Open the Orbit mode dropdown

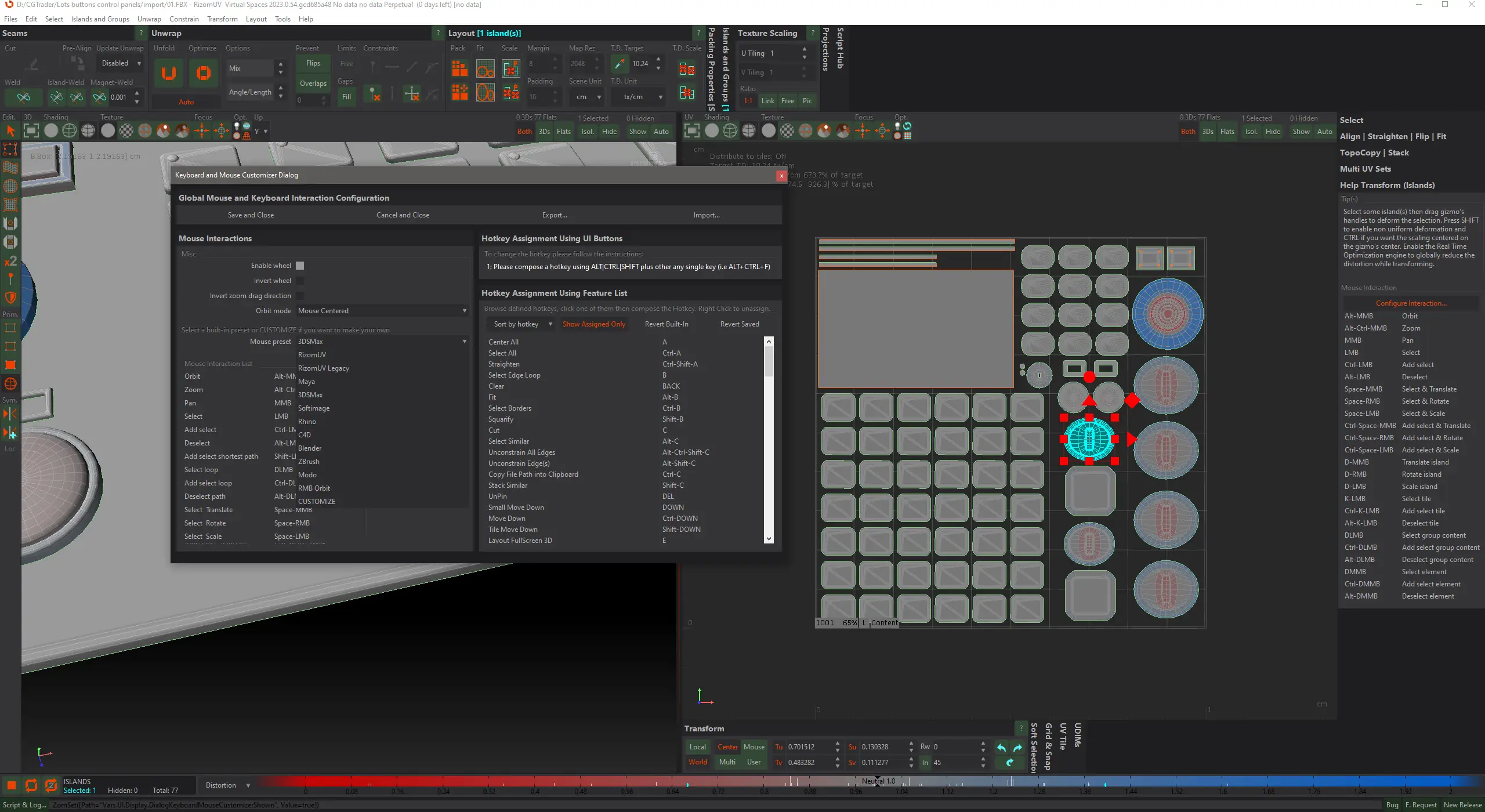point(382,311)
